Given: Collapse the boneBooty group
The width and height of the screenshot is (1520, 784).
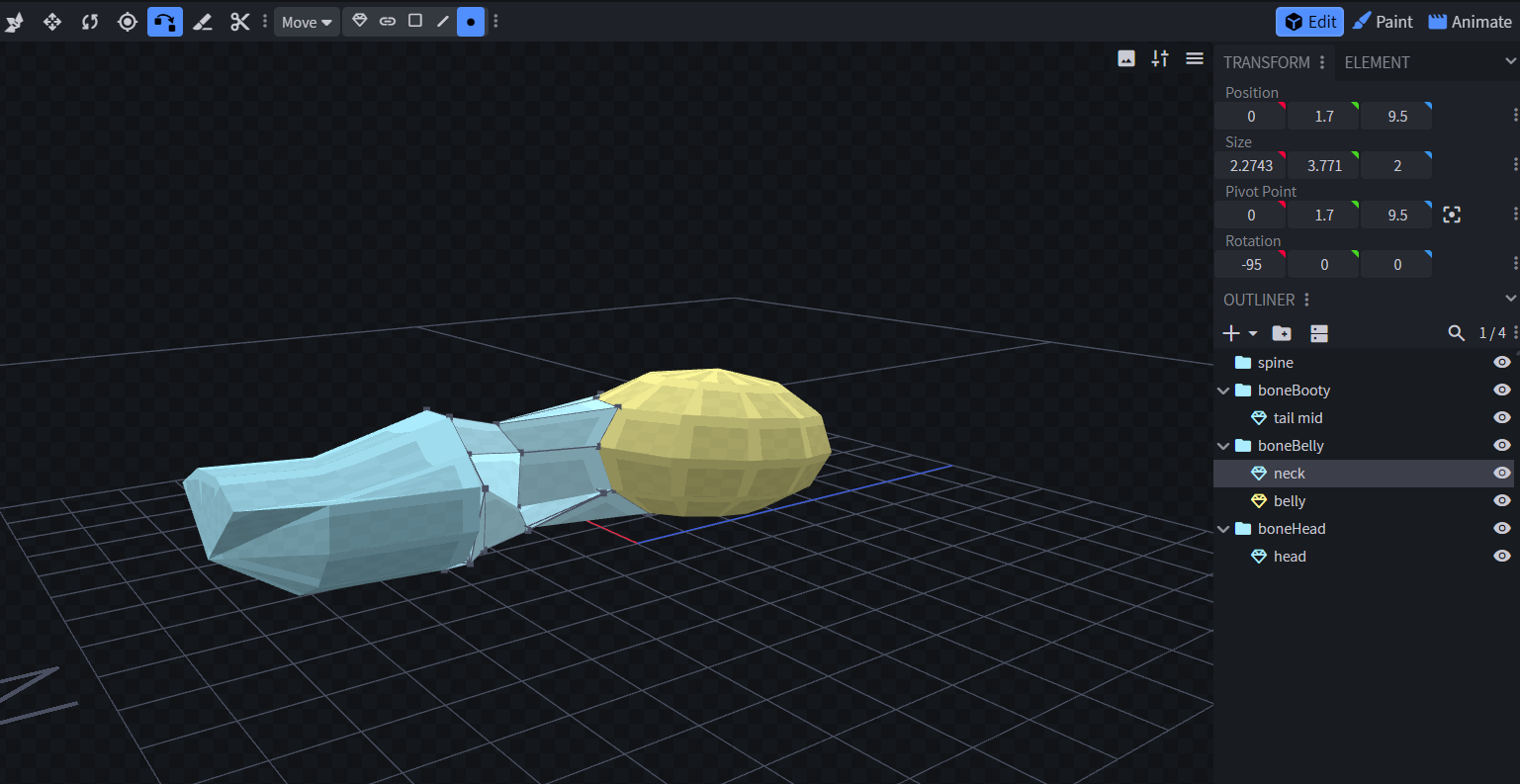Looking at the screenshot, I should (x=1224, y=391).
